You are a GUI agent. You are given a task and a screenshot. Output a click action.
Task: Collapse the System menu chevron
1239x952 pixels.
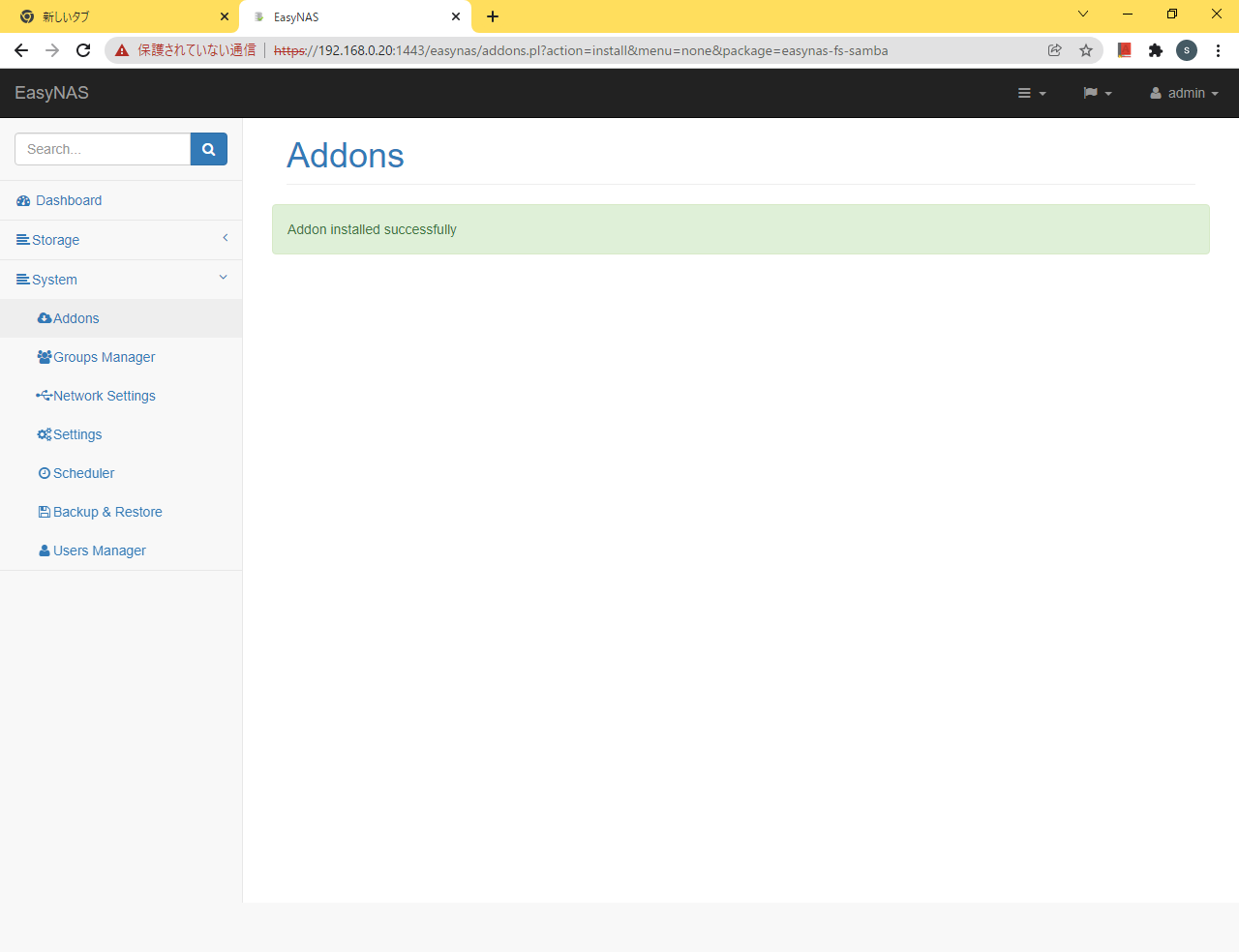(223, 279)
